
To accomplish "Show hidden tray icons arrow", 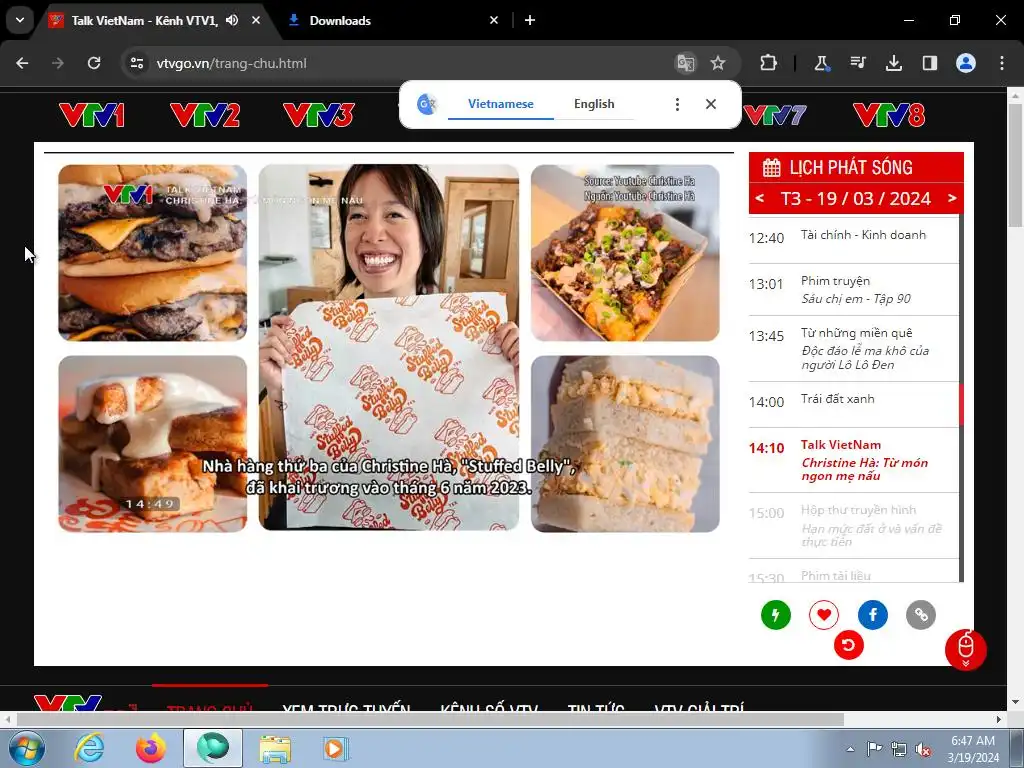I will point(850,750).
